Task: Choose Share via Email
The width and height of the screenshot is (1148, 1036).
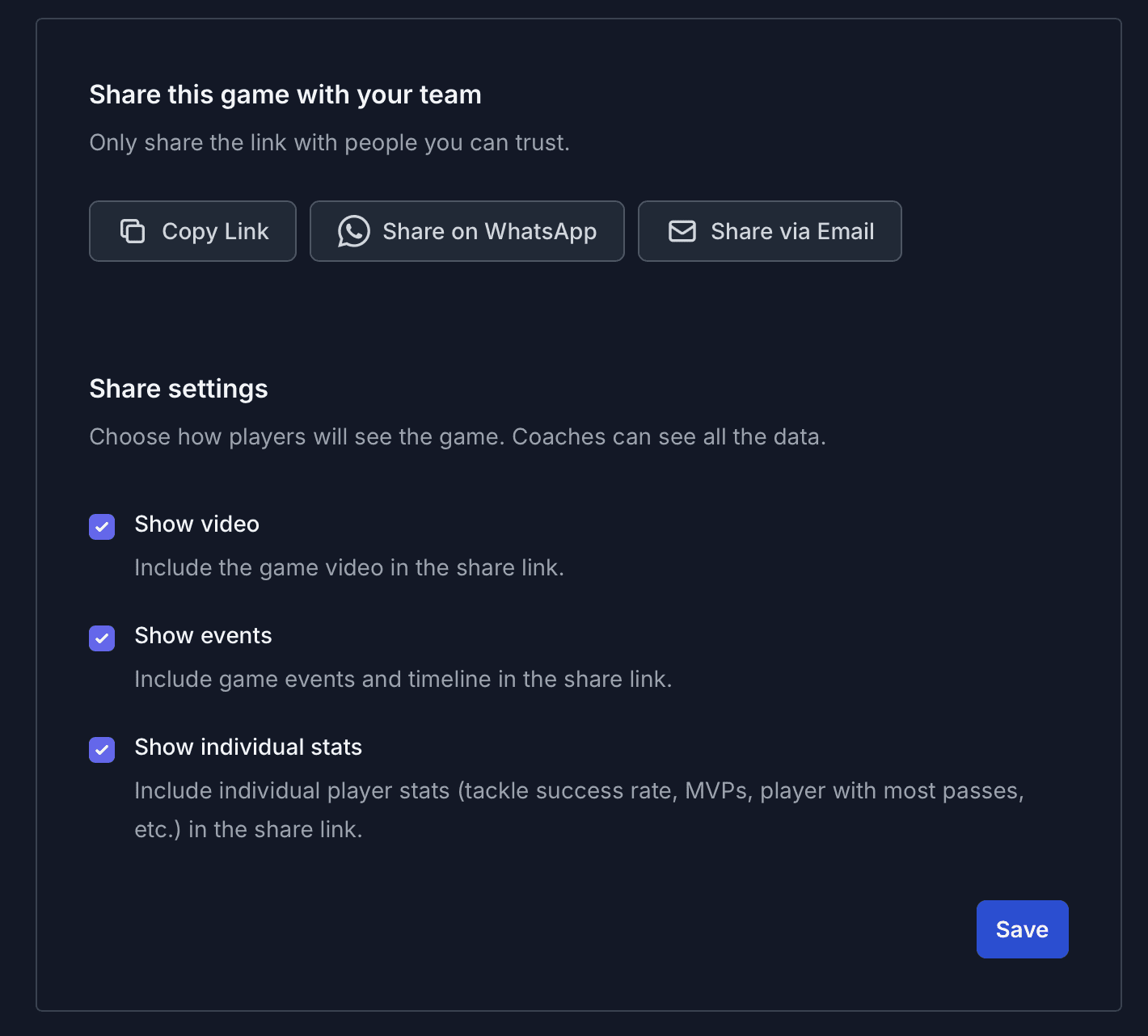Action: click(x=770, y=231)
